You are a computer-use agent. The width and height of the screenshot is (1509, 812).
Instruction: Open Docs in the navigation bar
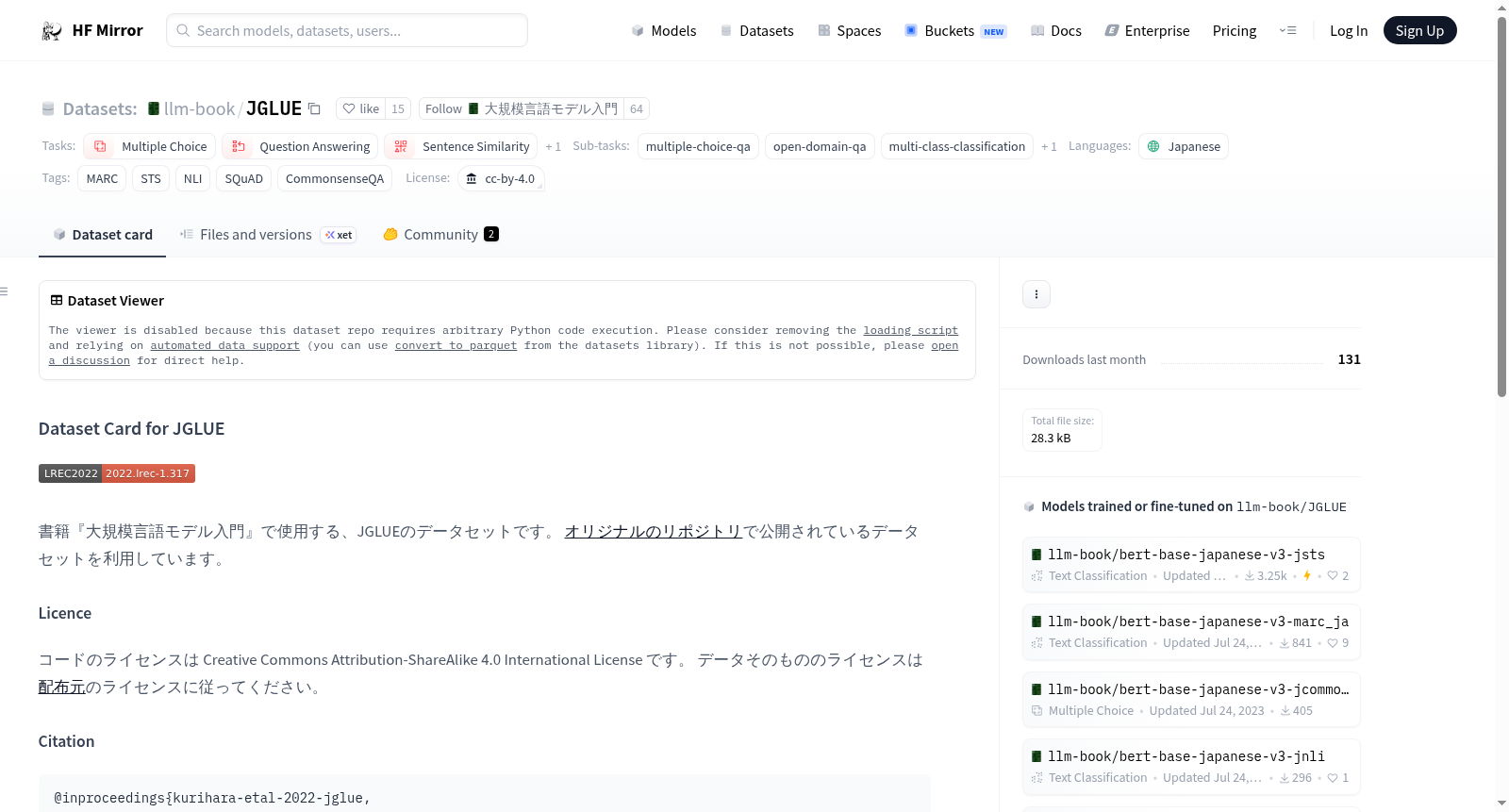click(x=1056, y=31)
